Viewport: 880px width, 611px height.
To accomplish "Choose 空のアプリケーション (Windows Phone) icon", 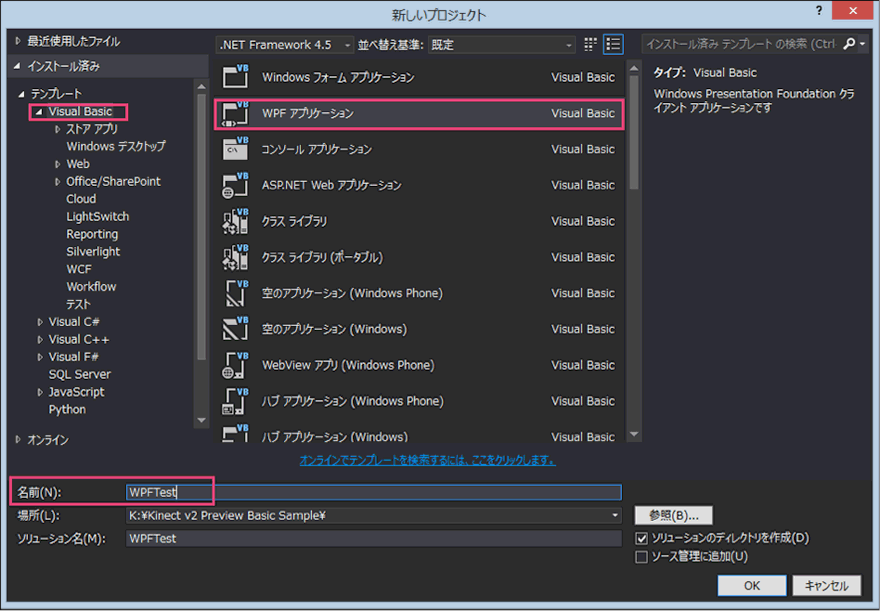I will click(235, 293).
